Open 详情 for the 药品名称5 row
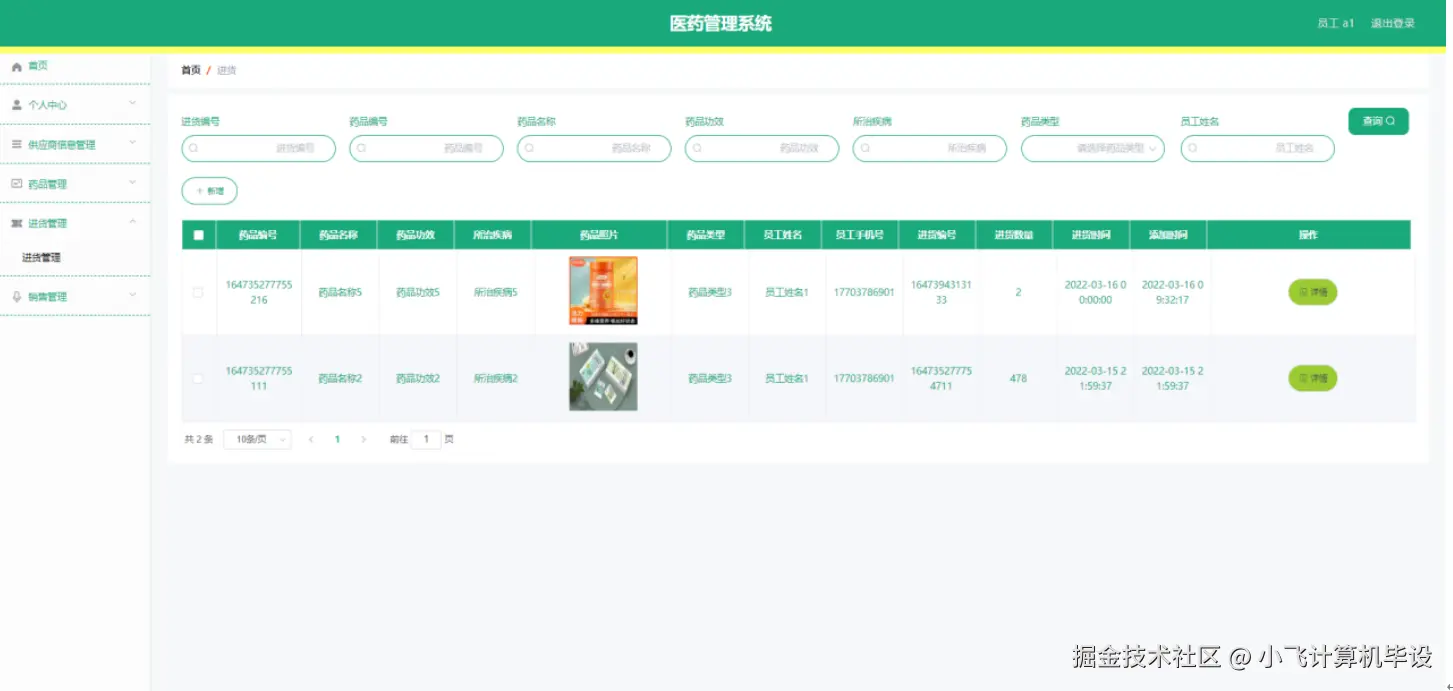The width and height of the screenshot is (1453, 691). tap(1312, 292)
